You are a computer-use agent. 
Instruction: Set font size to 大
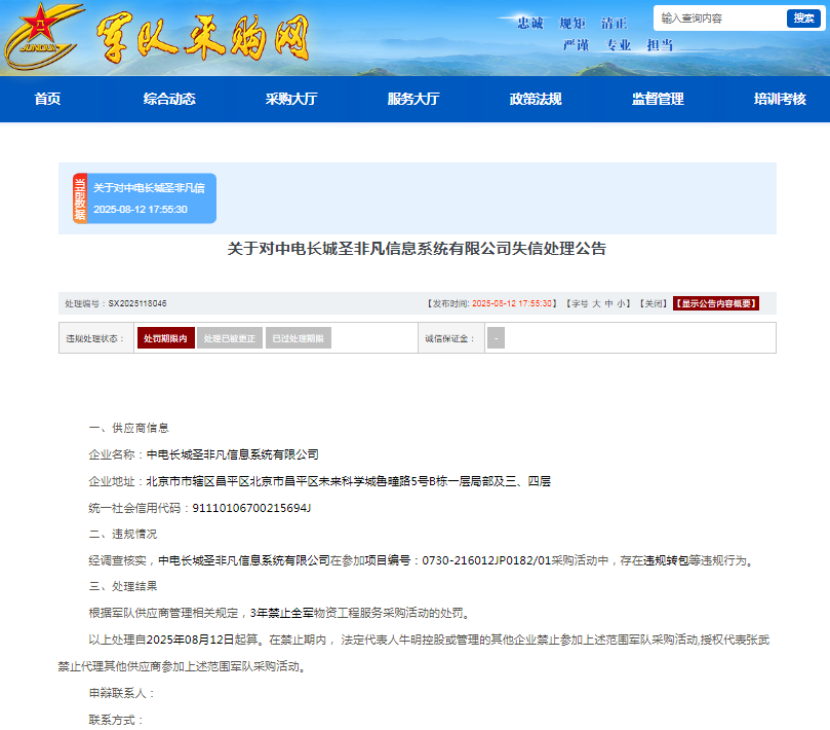(x=596, y=304)
